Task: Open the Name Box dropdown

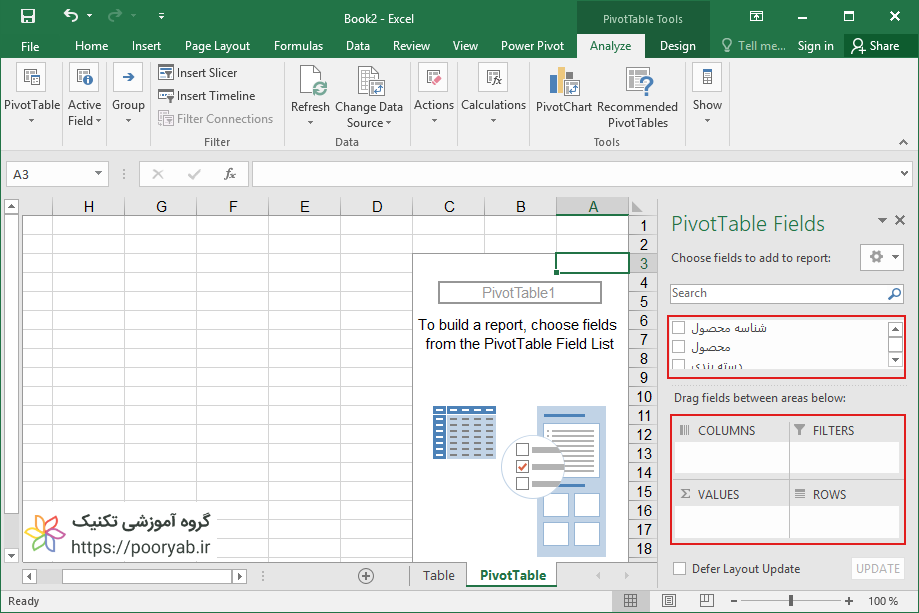Action: coord(98,173)
